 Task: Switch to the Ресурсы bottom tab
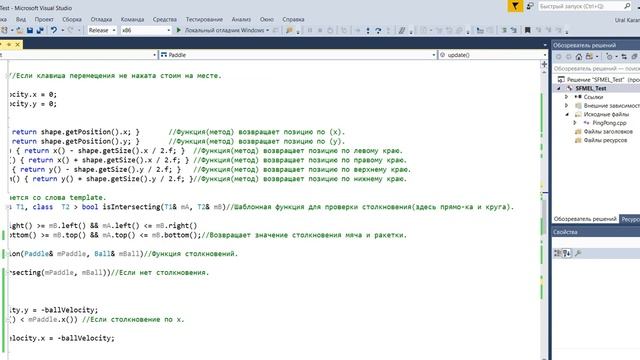[x=630, y=219]
